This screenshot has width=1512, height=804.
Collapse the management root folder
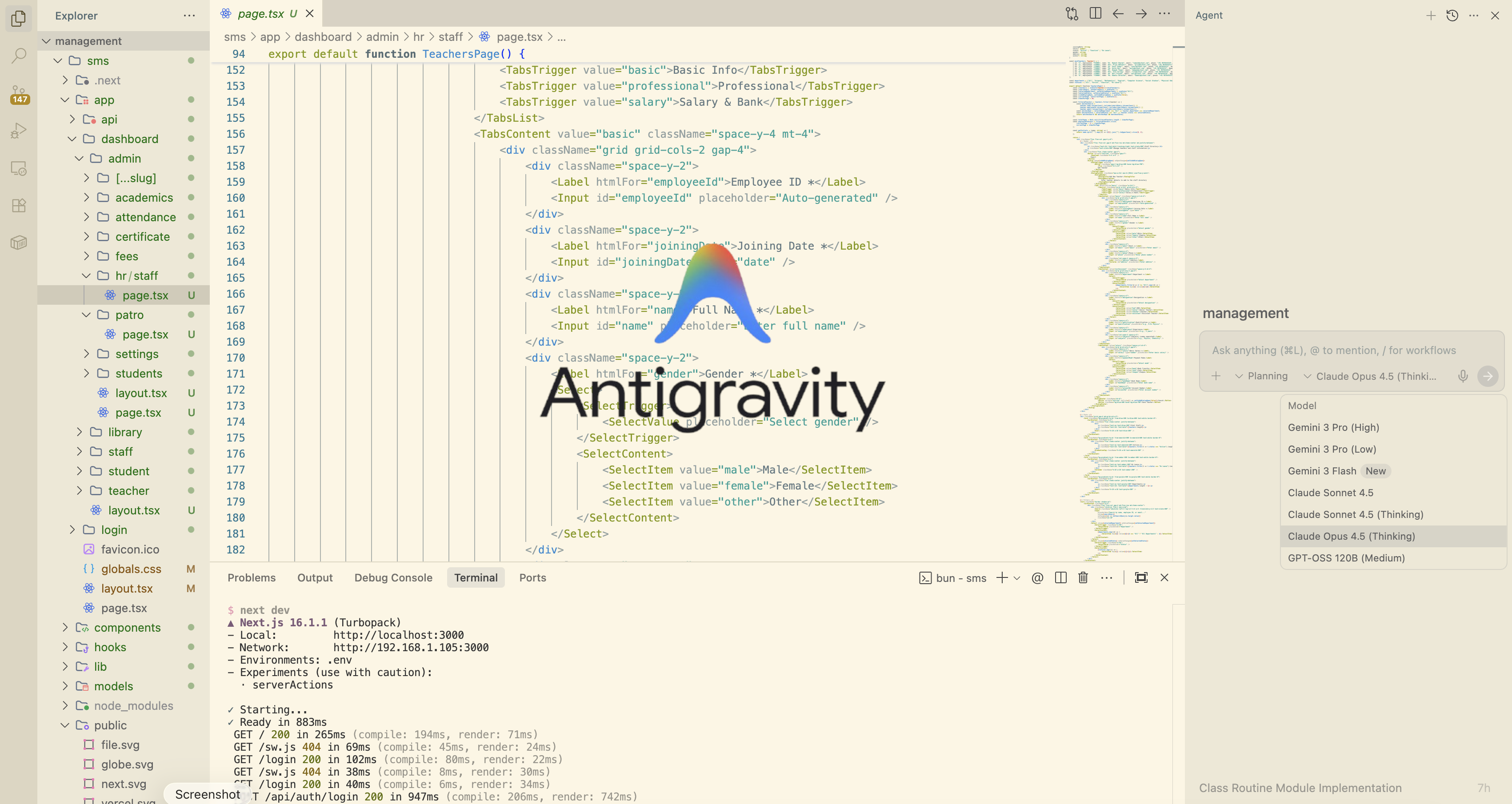123,41
